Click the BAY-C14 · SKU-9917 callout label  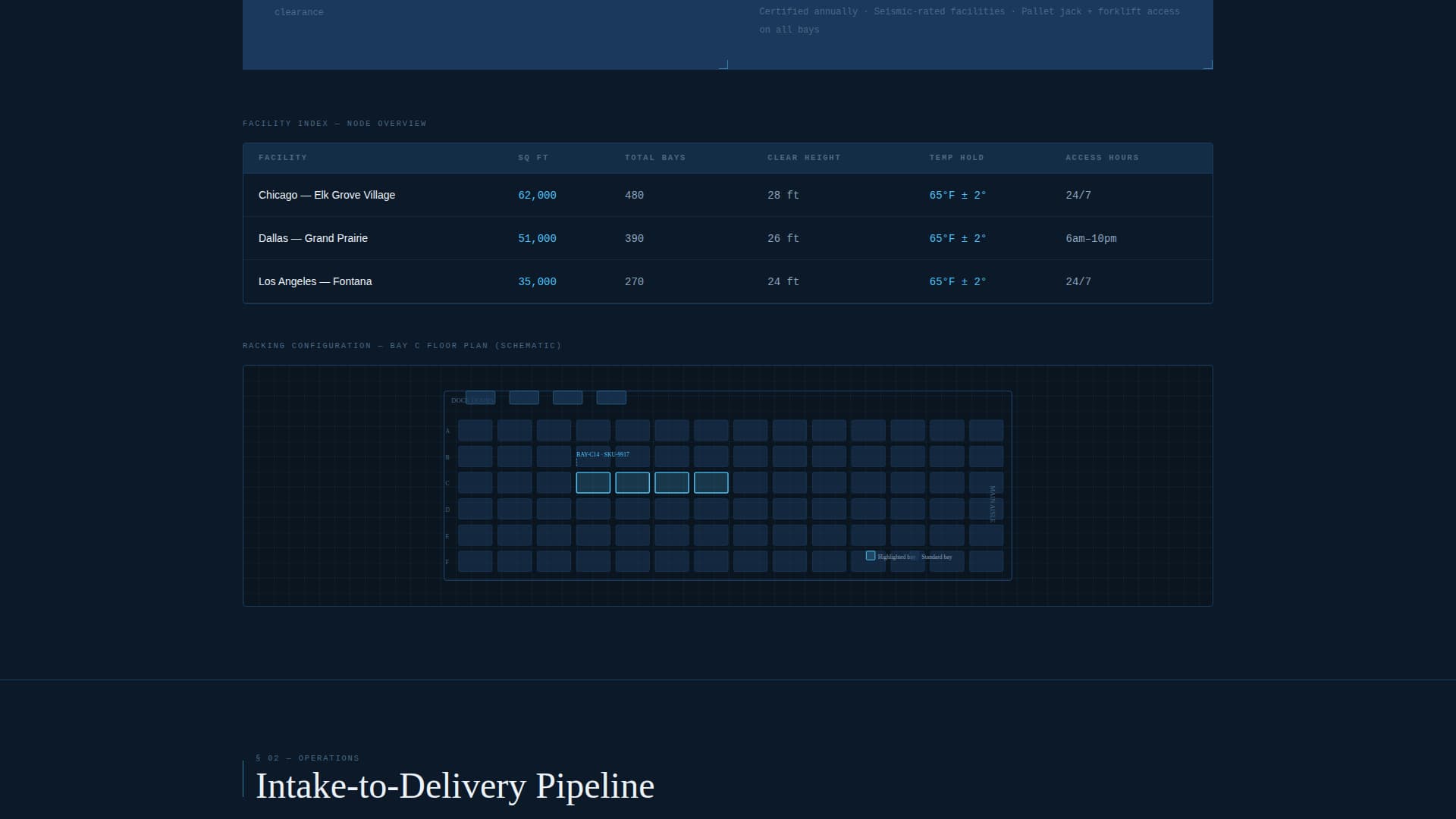(x=603, y=454)
